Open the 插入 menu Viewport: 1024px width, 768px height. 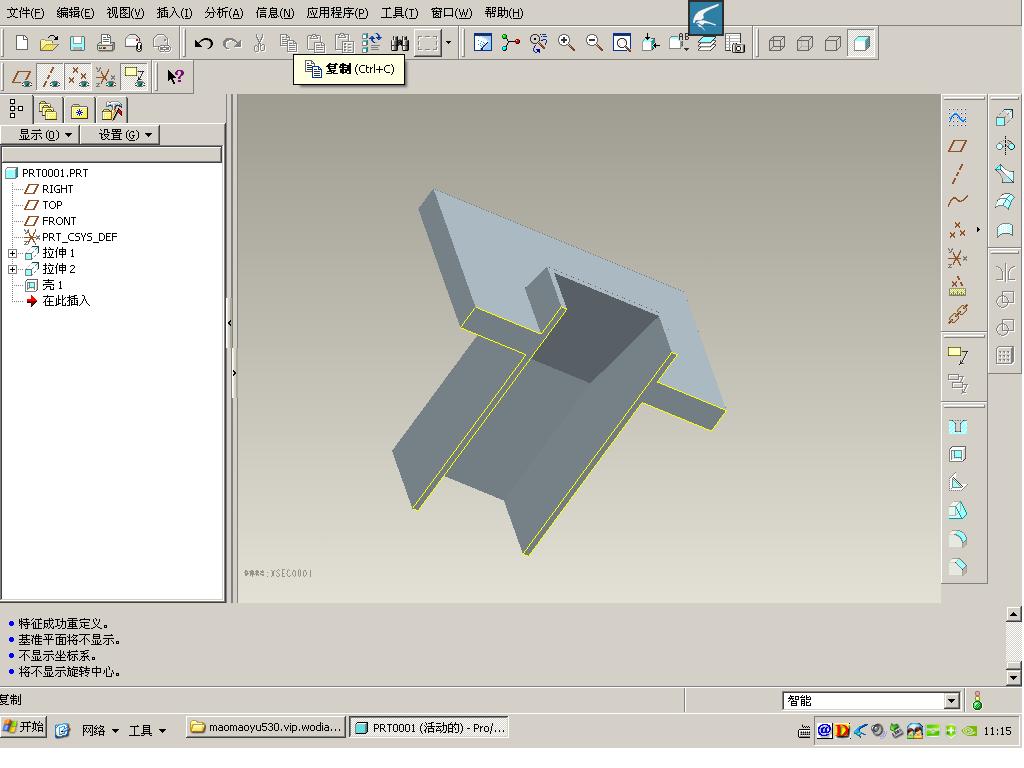click(x=174, y=13)
